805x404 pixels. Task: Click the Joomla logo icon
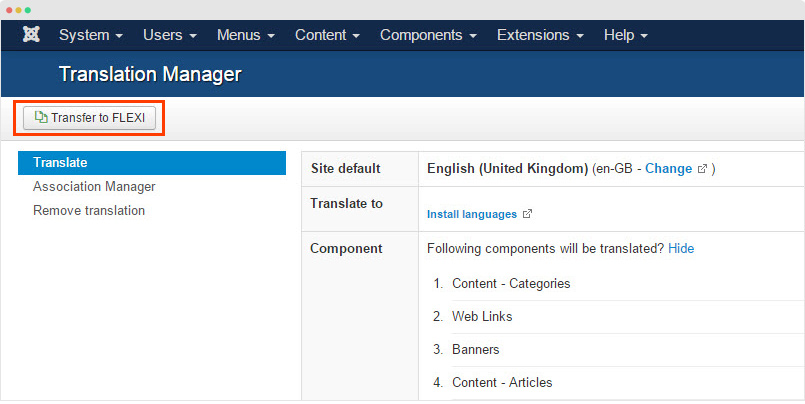tap(31, 34)
